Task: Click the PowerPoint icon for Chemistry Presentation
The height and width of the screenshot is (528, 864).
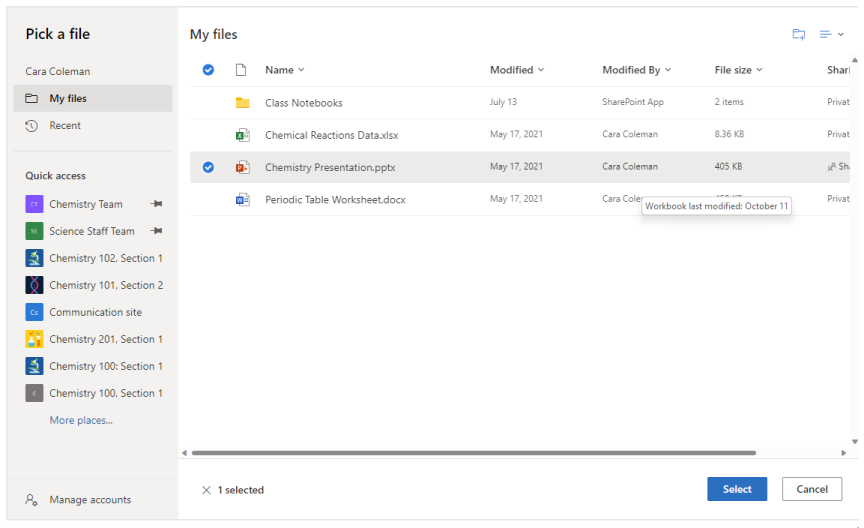Action: coord(242,167)
